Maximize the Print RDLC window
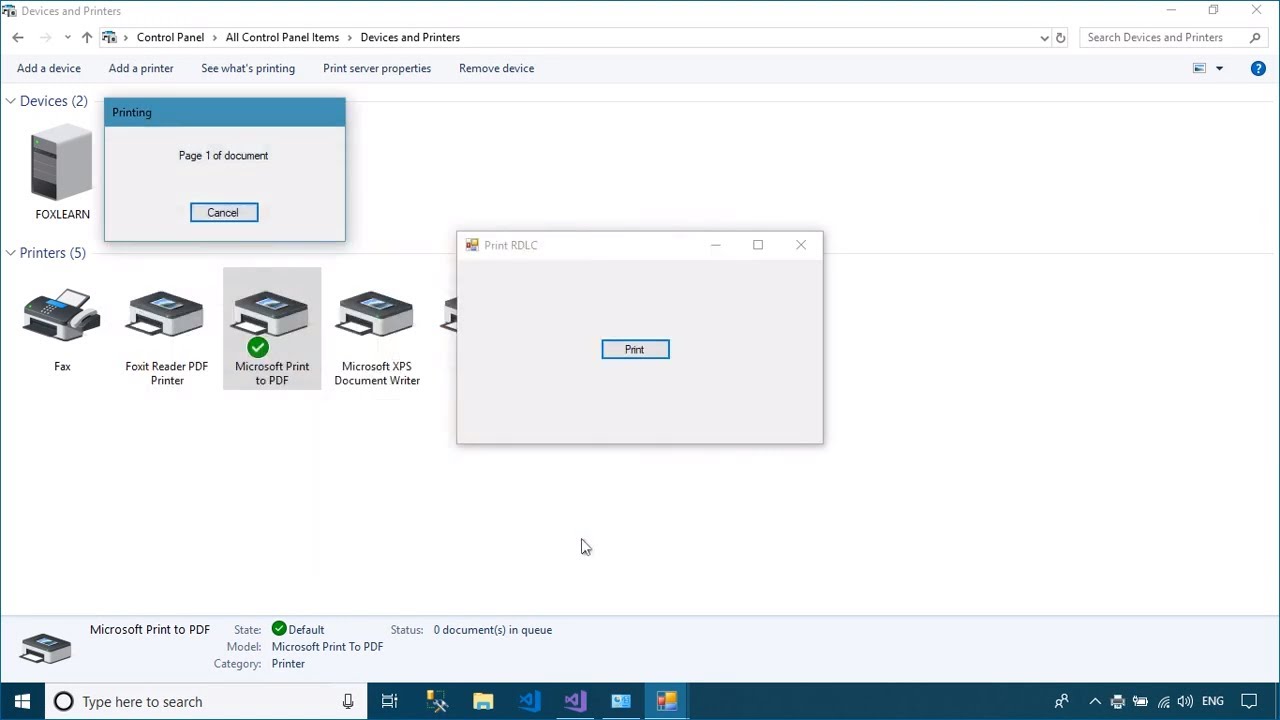Viewport: 1280px width, 720px height. [x=758, y=245]
